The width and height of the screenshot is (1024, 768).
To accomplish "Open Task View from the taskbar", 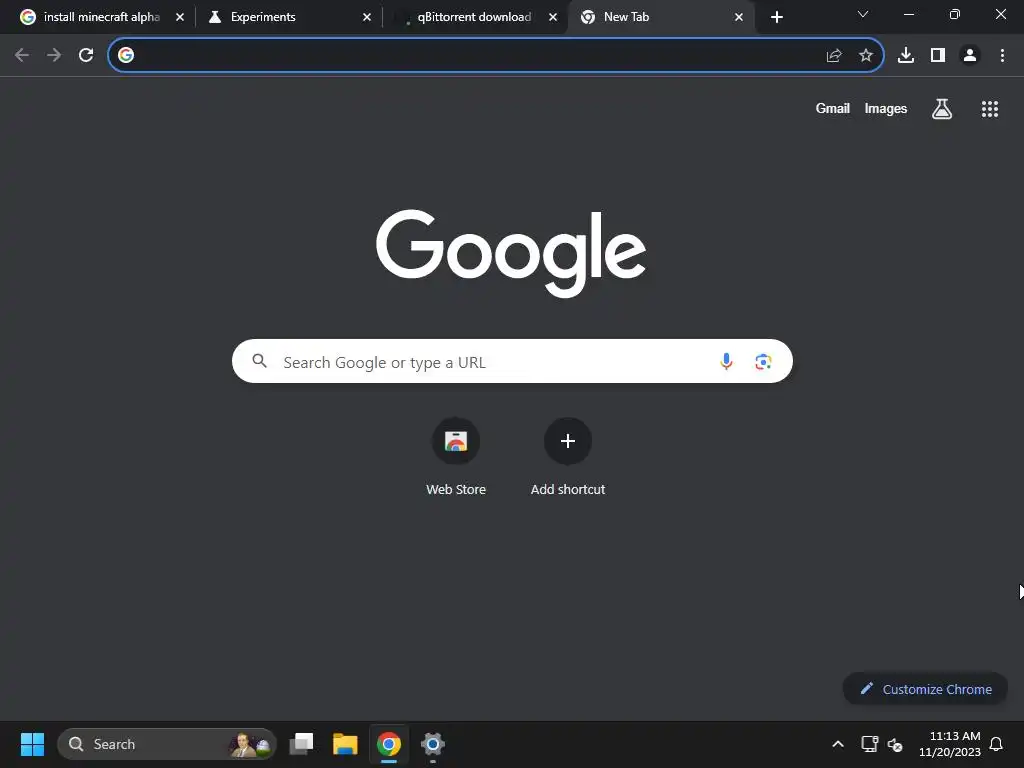I will [301, 744].
